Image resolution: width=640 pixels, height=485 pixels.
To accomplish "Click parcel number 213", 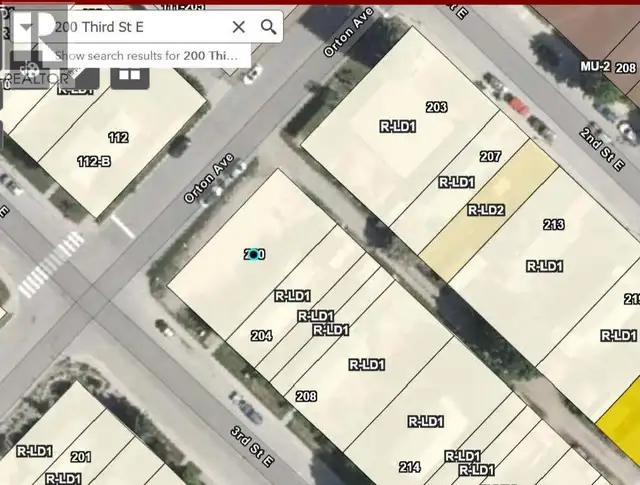I will [554, 225].
